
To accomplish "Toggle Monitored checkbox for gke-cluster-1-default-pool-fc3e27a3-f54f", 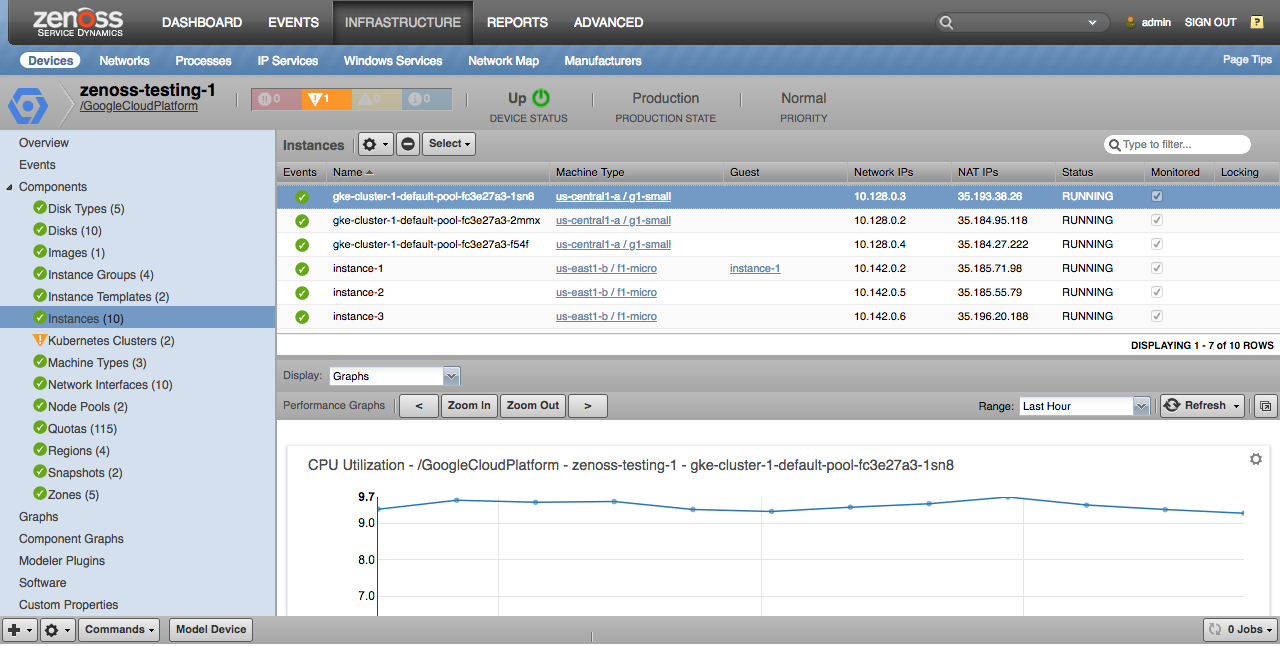I will [1157, 245].
